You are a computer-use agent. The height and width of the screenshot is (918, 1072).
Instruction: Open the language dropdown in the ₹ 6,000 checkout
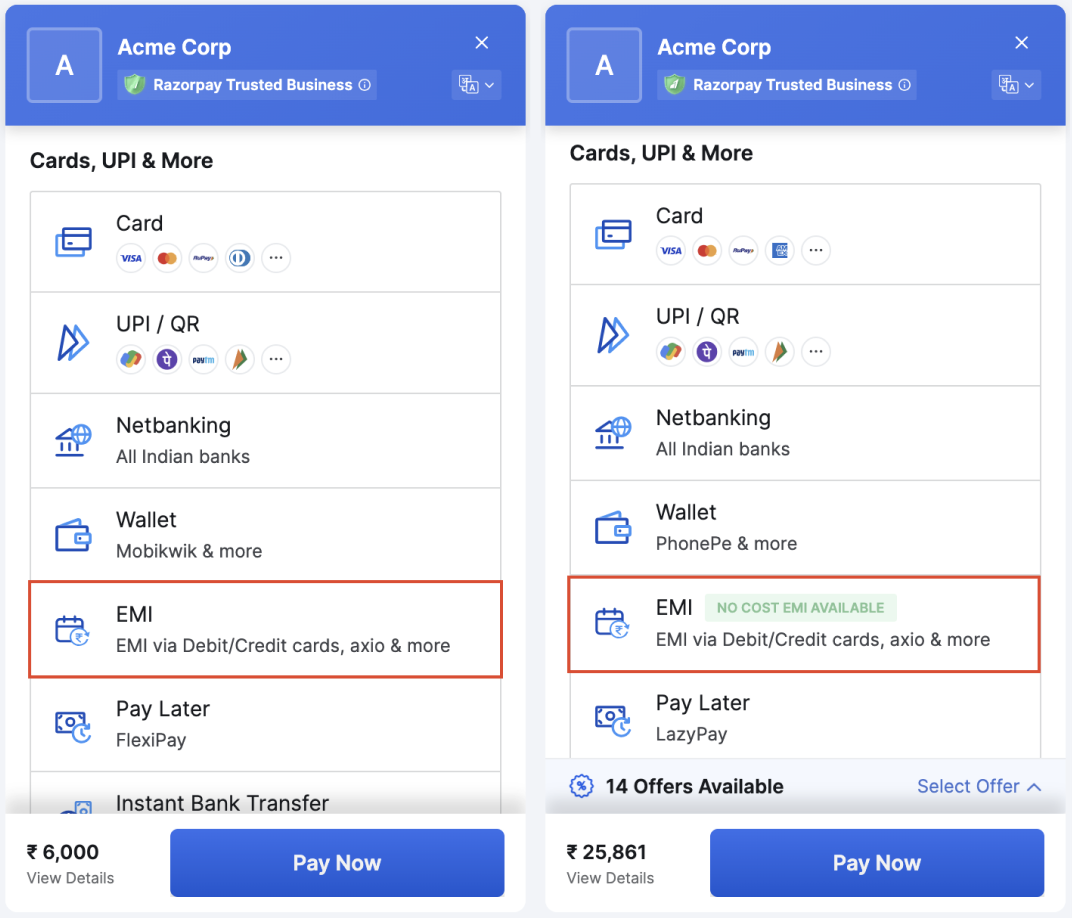[476, 85]
